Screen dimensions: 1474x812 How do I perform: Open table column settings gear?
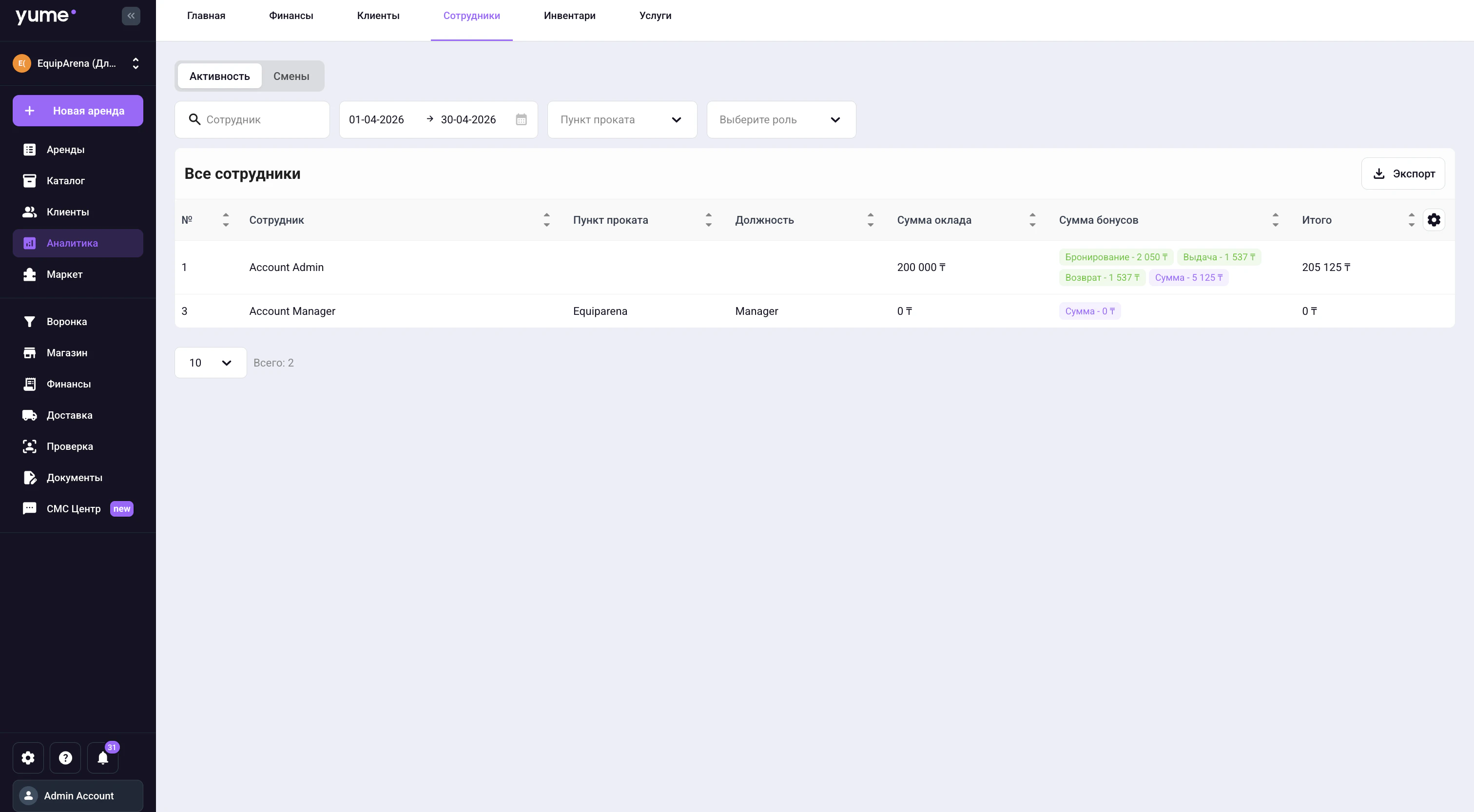tap(1434, 220)
